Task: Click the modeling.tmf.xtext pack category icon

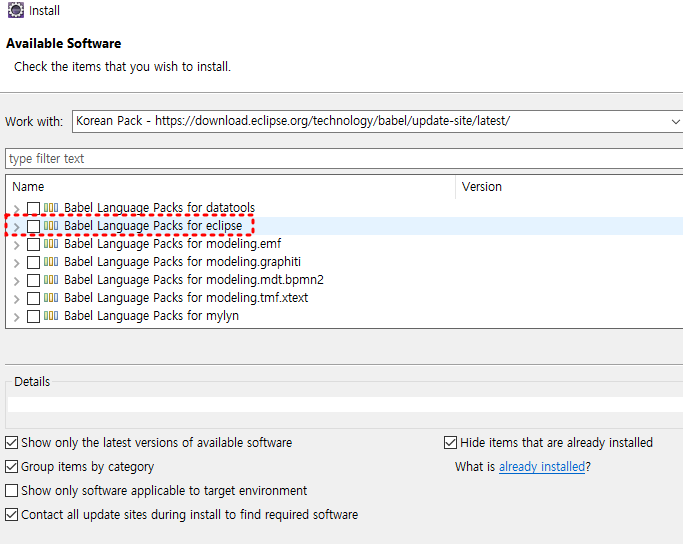Action: click(x=51, y=298)
